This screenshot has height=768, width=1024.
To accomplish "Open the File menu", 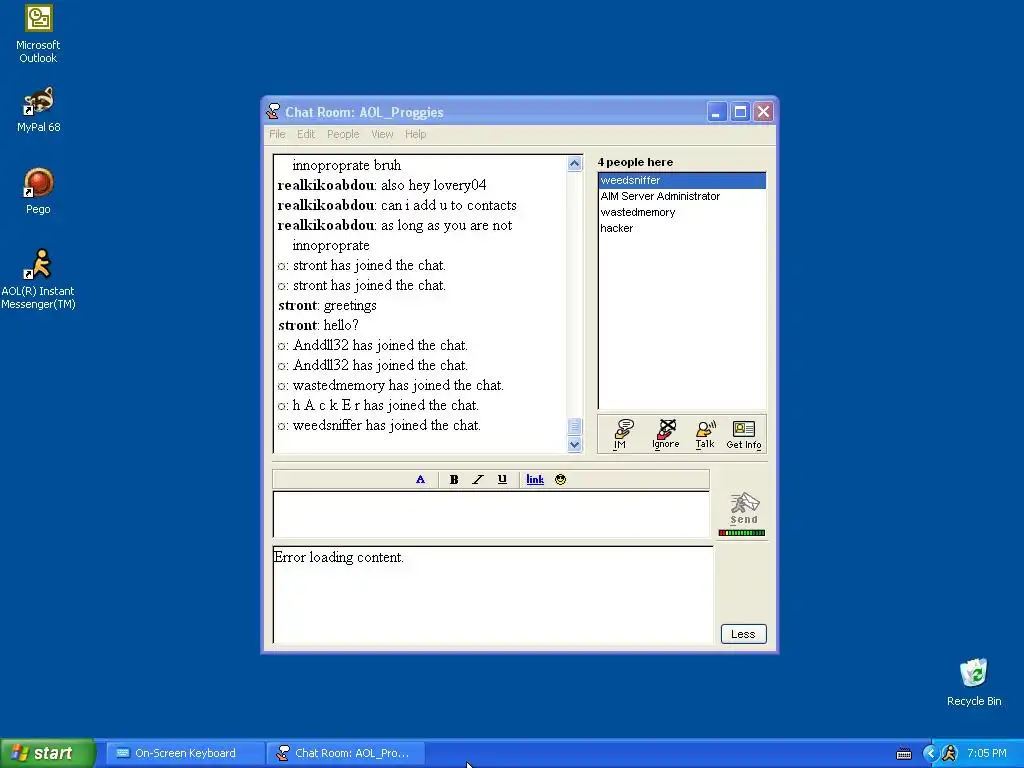I will 278,134.
